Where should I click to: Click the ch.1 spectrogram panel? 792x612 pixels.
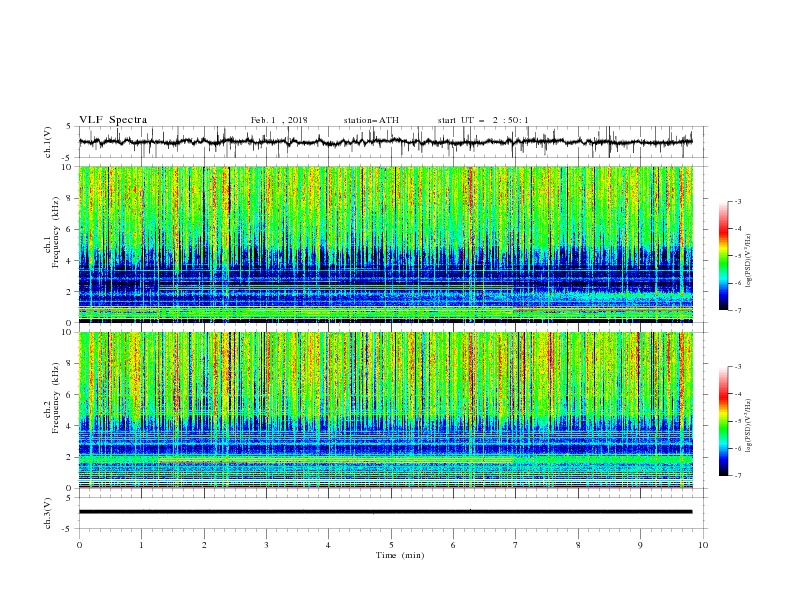pyautogui.click(x=386, y=244)
